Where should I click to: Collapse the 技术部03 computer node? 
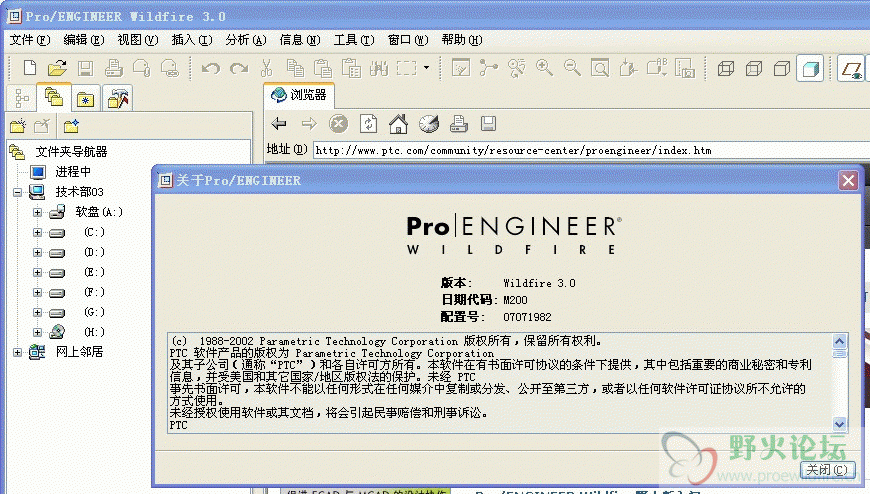[x=17, y=192]
